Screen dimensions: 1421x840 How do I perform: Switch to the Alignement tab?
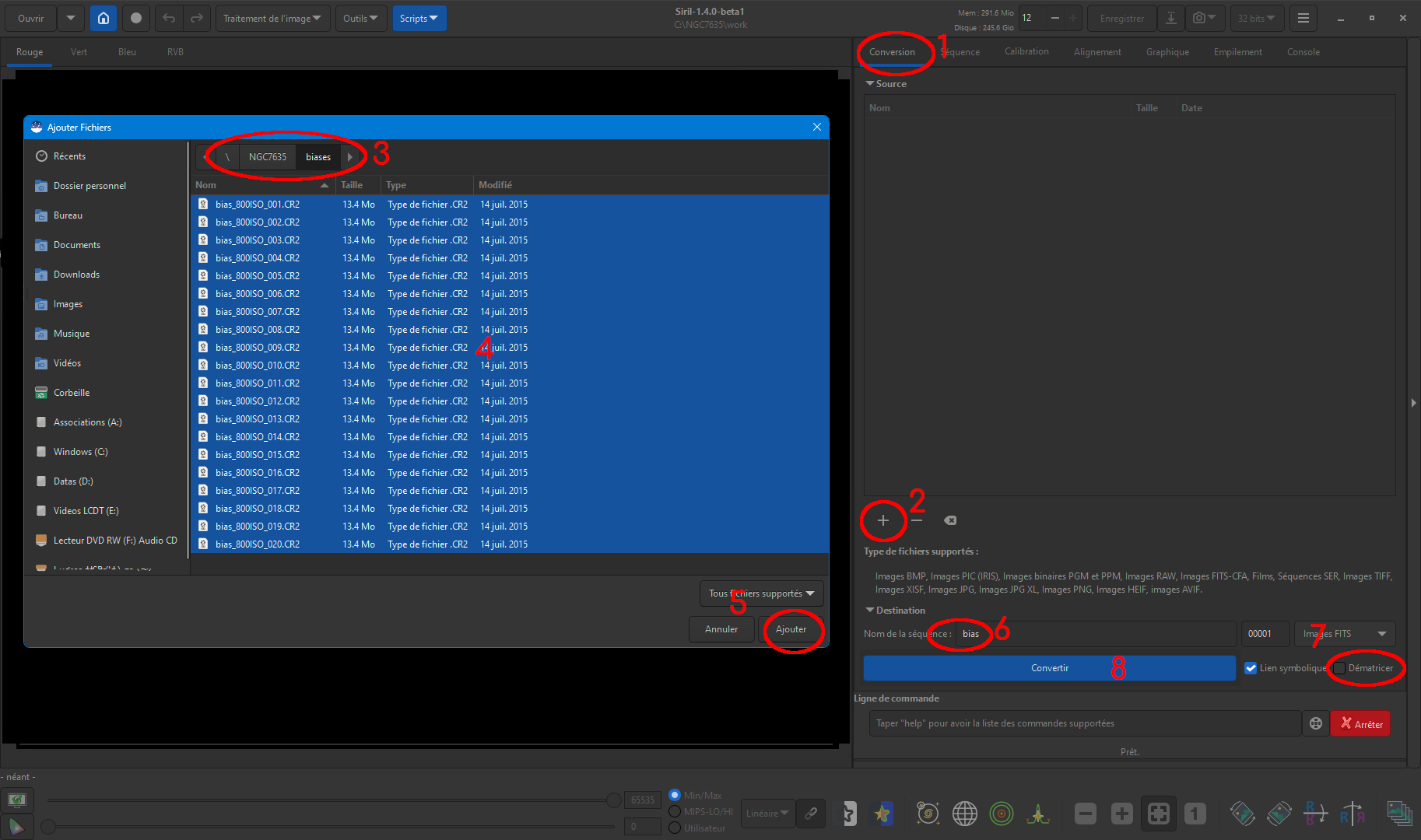coord(1097,51)
